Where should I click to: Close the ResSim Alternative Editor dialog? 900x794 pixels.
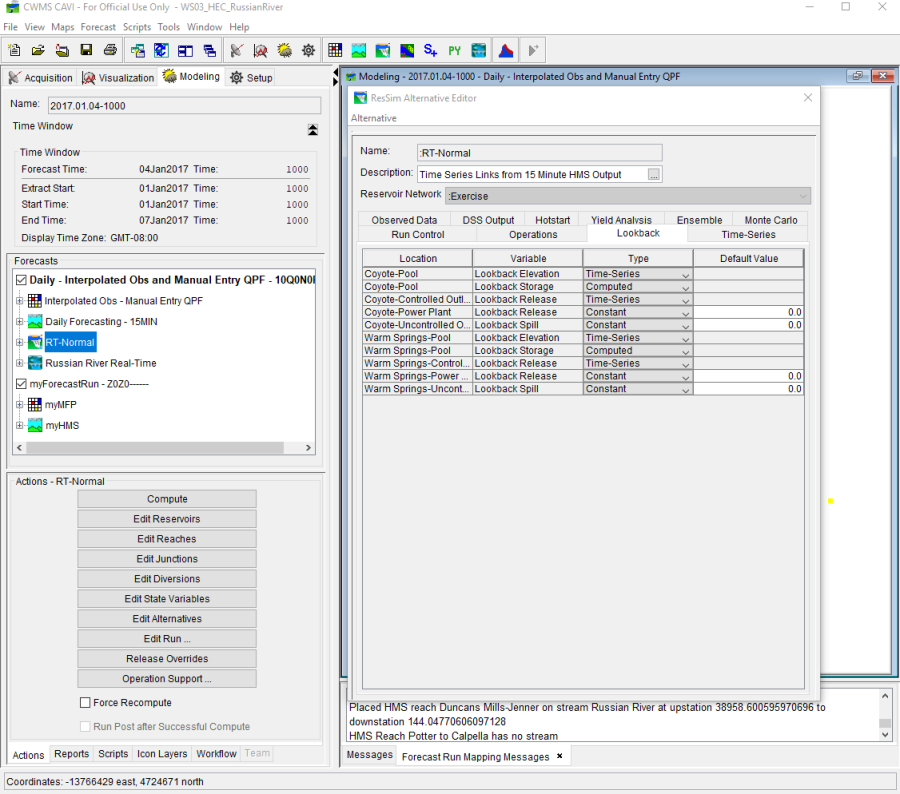pos(808,98)
